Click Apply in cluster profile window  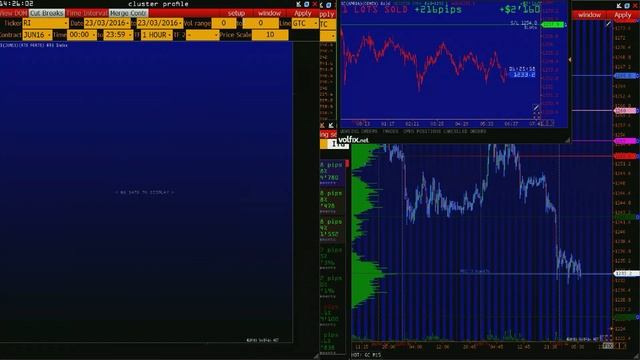pyautogui.click(x=303, y=13)
